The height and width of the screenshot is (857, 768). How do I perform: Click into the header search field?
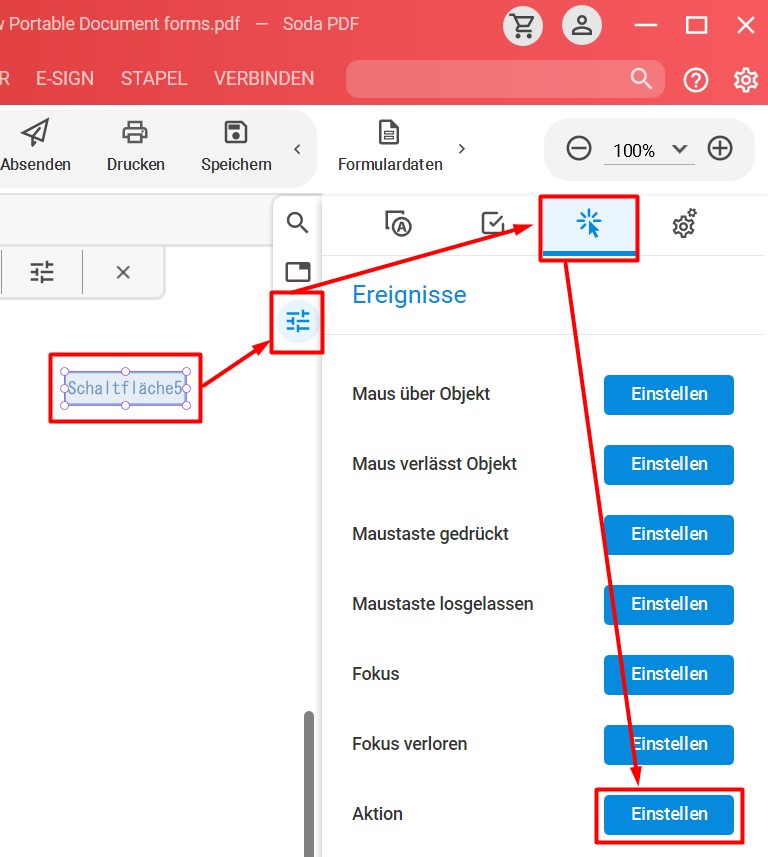coord(505,79)
